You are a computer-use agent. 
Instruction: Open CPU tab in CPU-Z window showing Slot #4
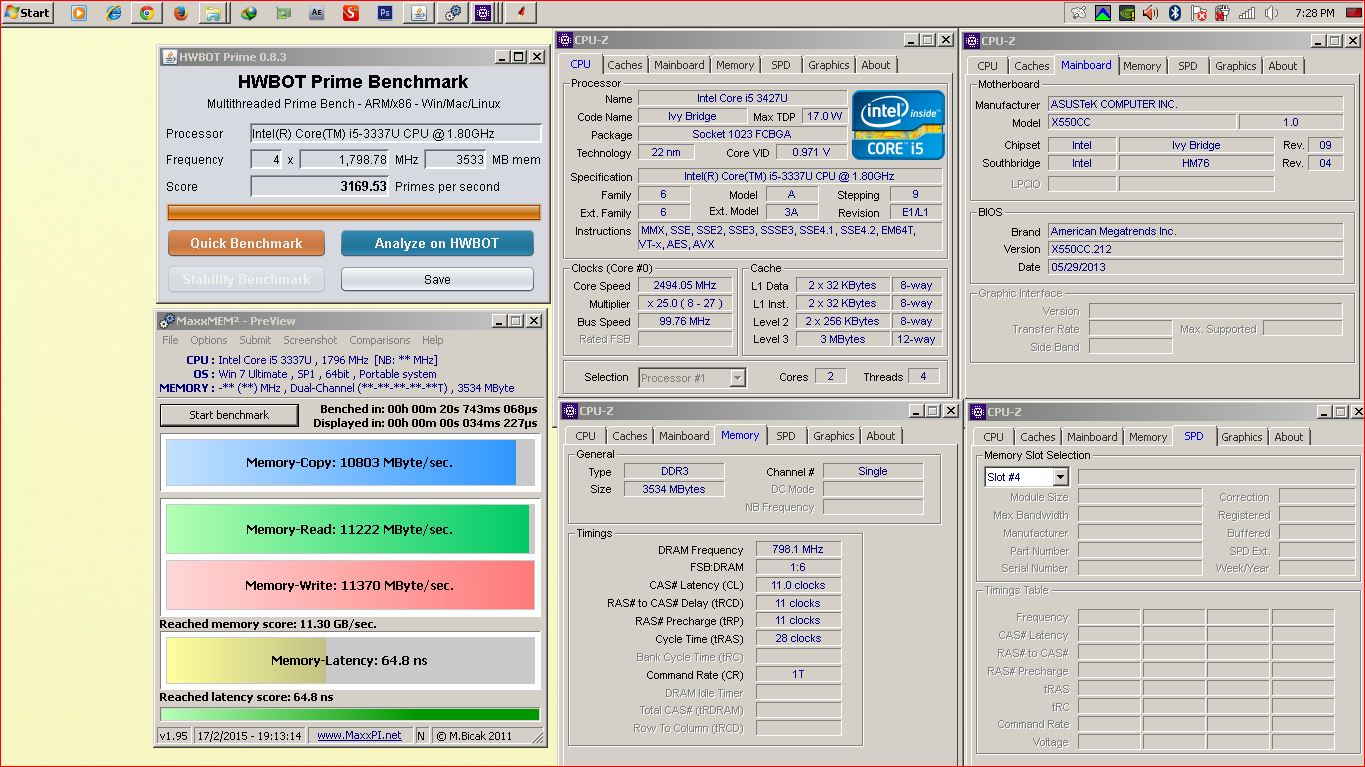tap(994, 437)
